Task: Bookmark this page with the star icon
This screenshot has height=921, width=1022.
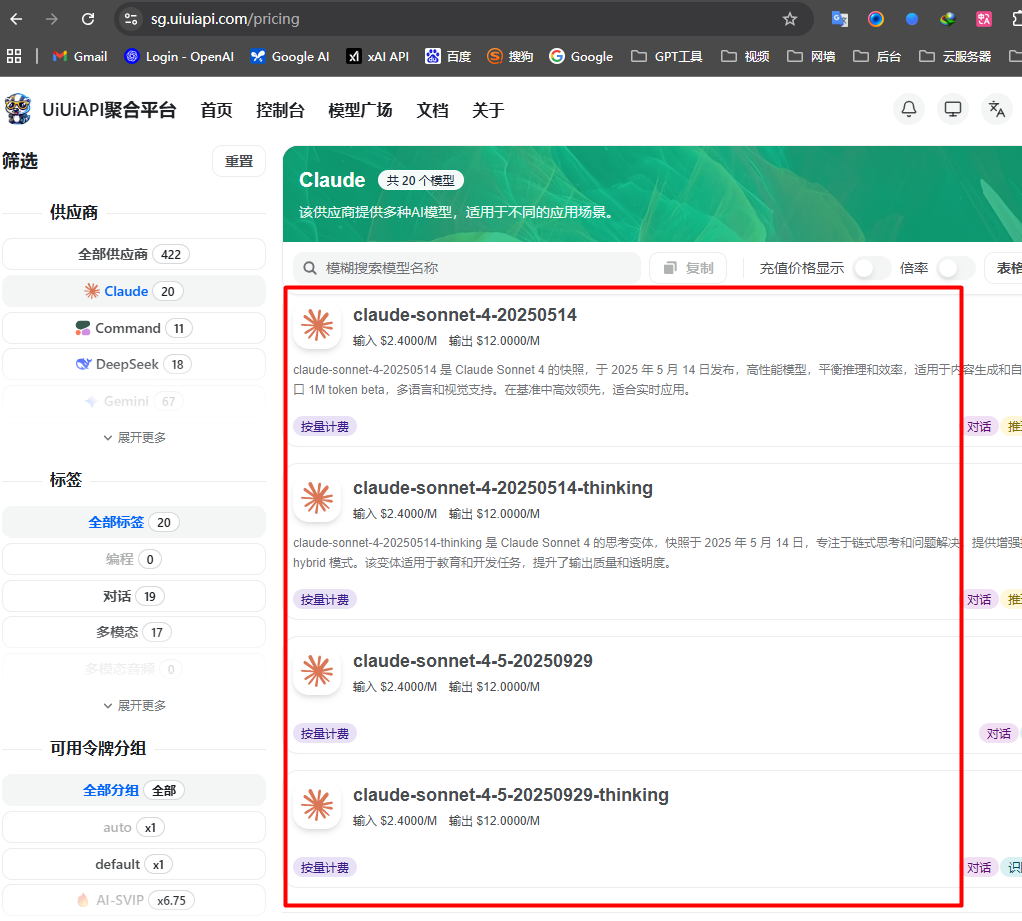Action: (x=790, y=19)
